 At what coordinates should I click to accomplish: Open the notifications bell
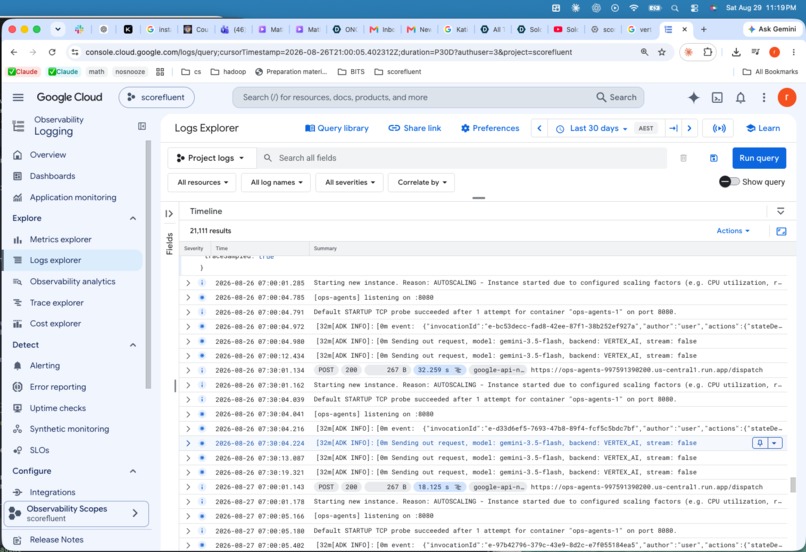(x=740, y=97)
